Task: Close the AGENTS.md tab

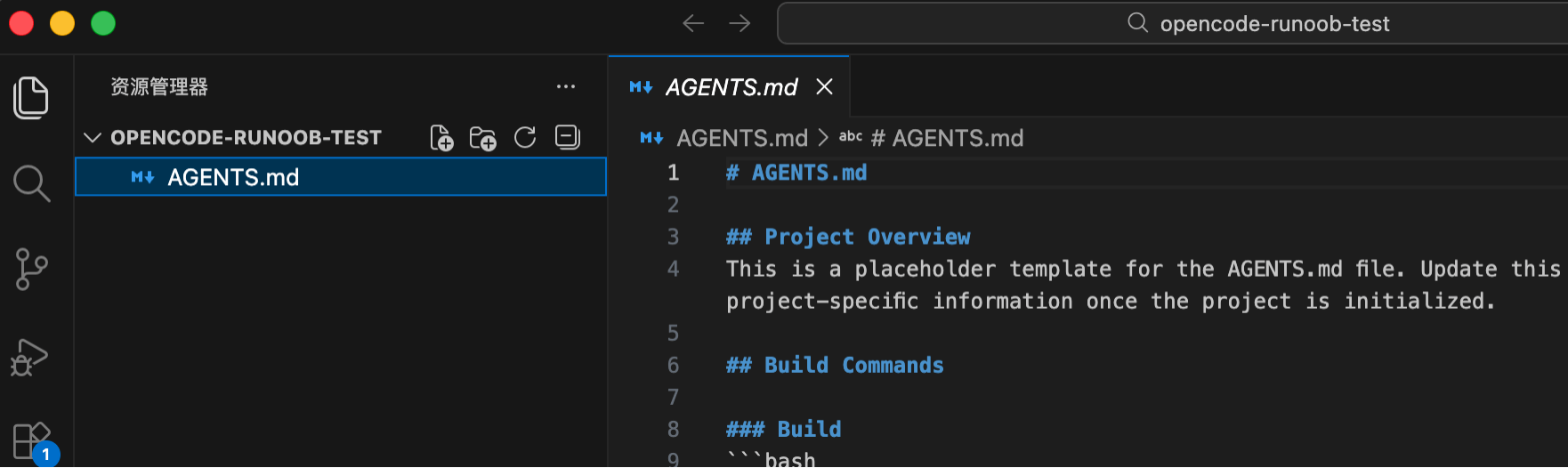Action: [825, 86]
